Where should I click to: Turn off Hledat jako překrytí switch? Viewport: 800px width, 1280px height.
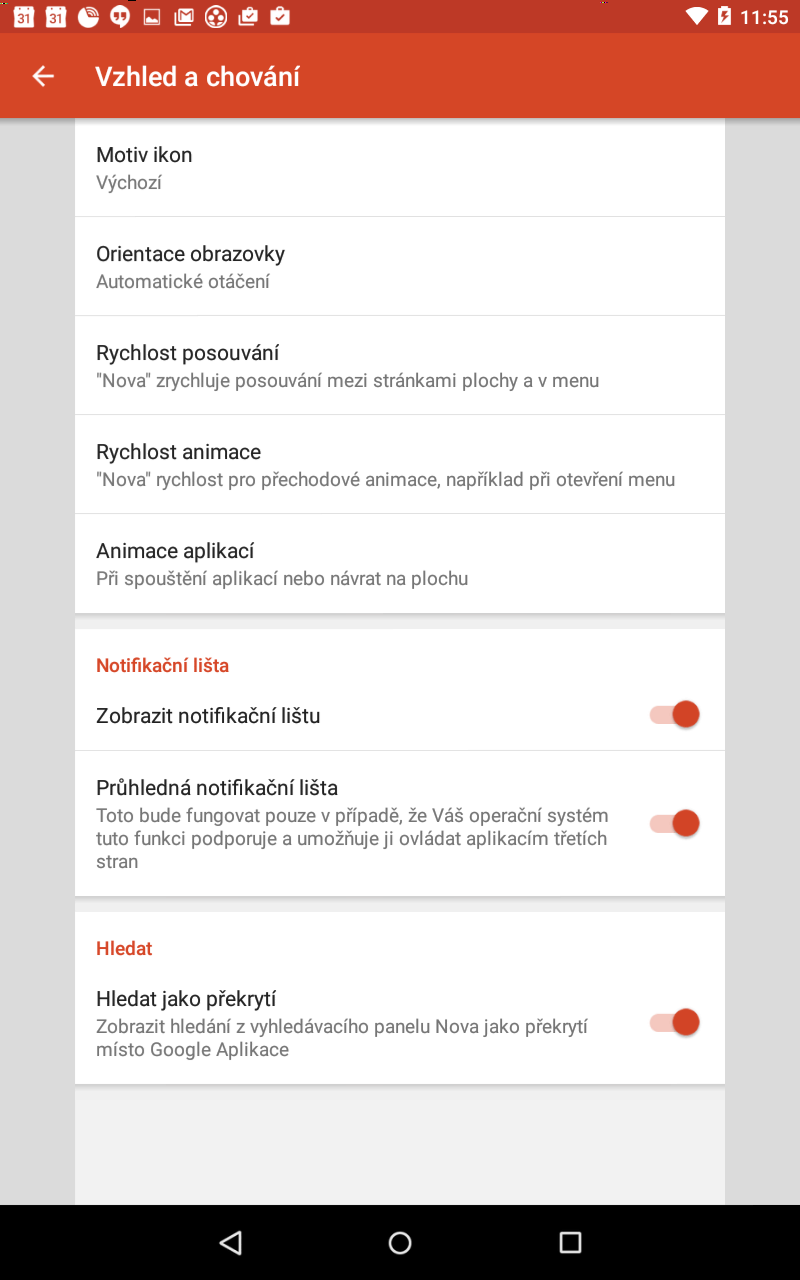674,1022
